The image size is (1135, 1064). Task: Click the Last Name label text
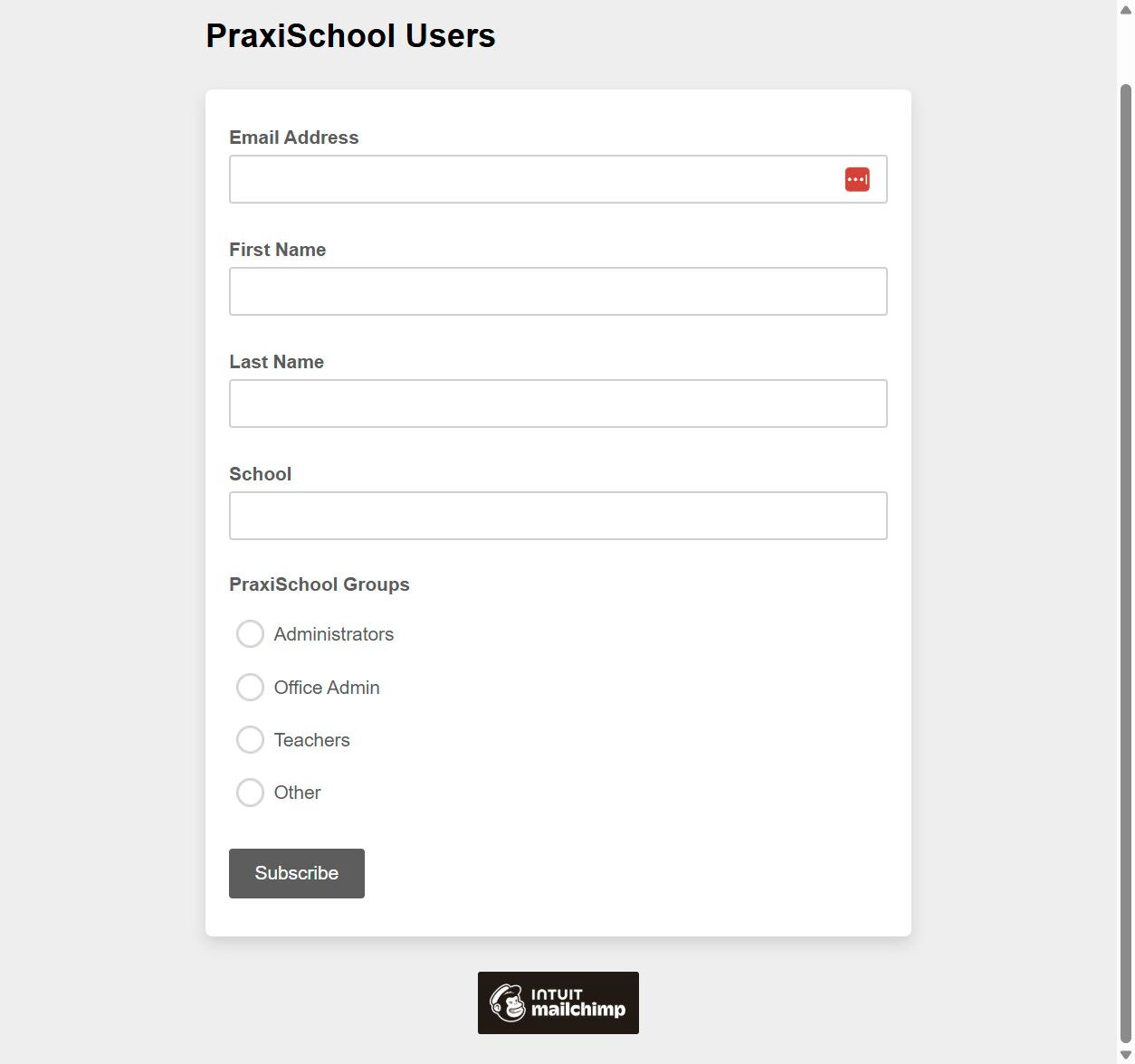(276, 362)
